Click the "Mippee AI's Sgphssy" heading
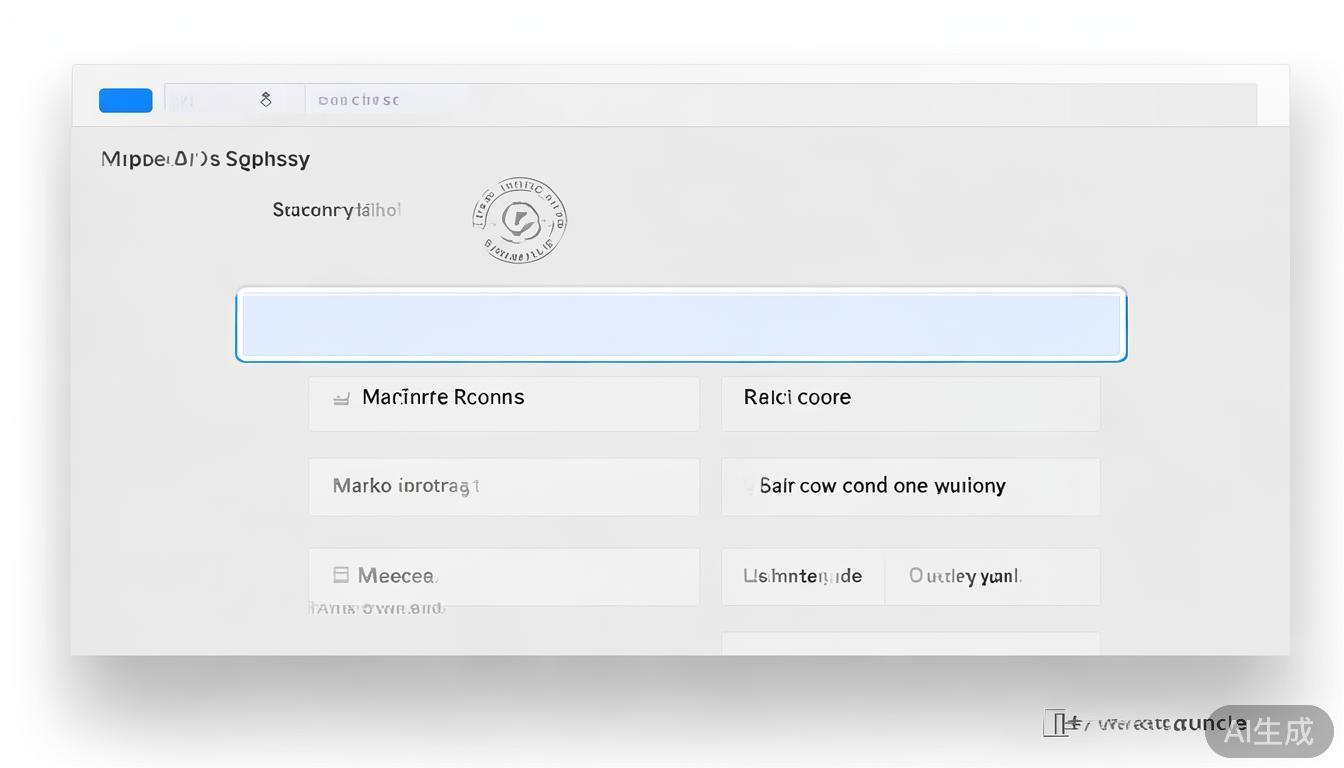The height and width of the screenshot is (768, 1344). 205,159
